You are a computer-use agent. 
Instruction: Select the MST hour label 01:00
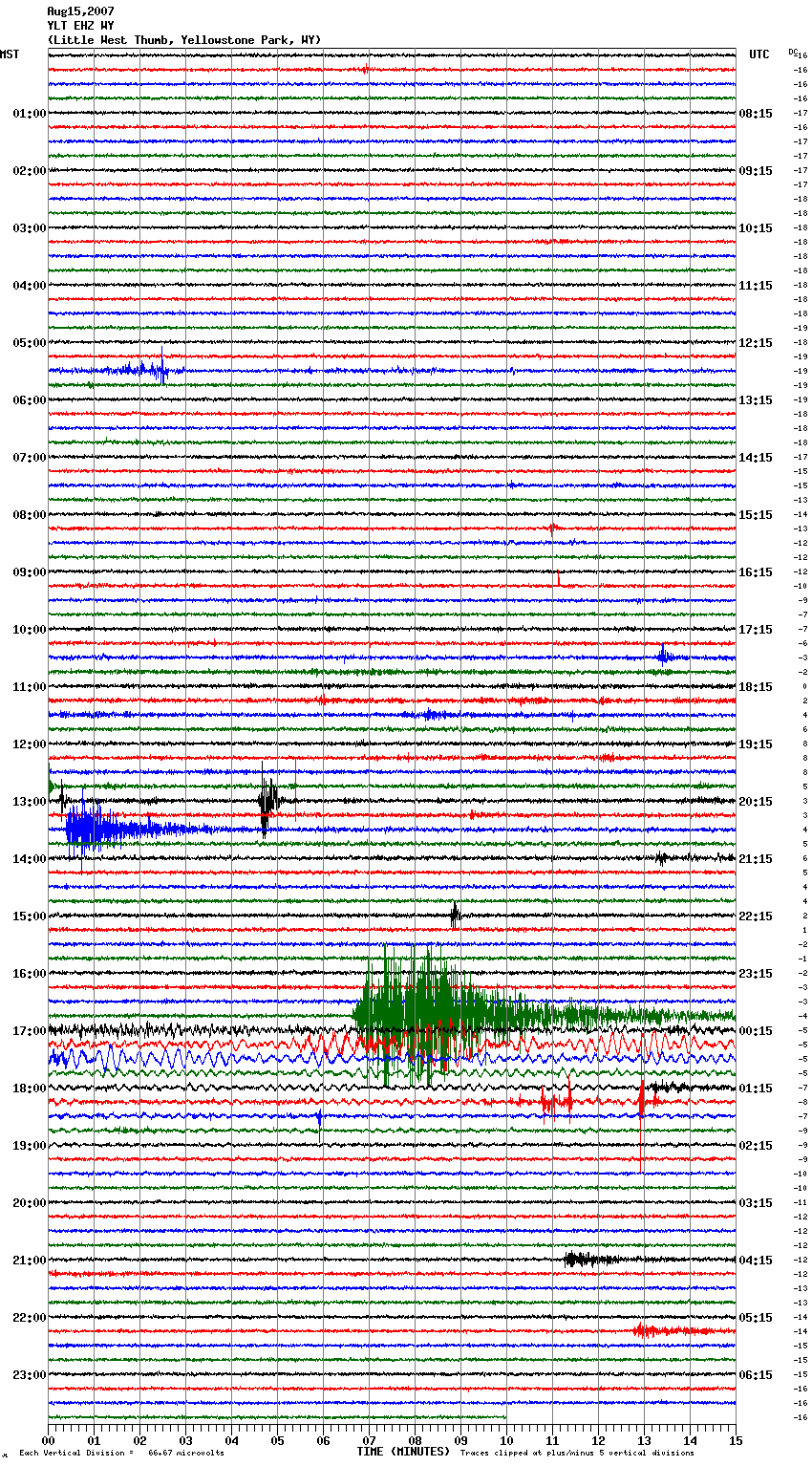[x=30, y=114]
